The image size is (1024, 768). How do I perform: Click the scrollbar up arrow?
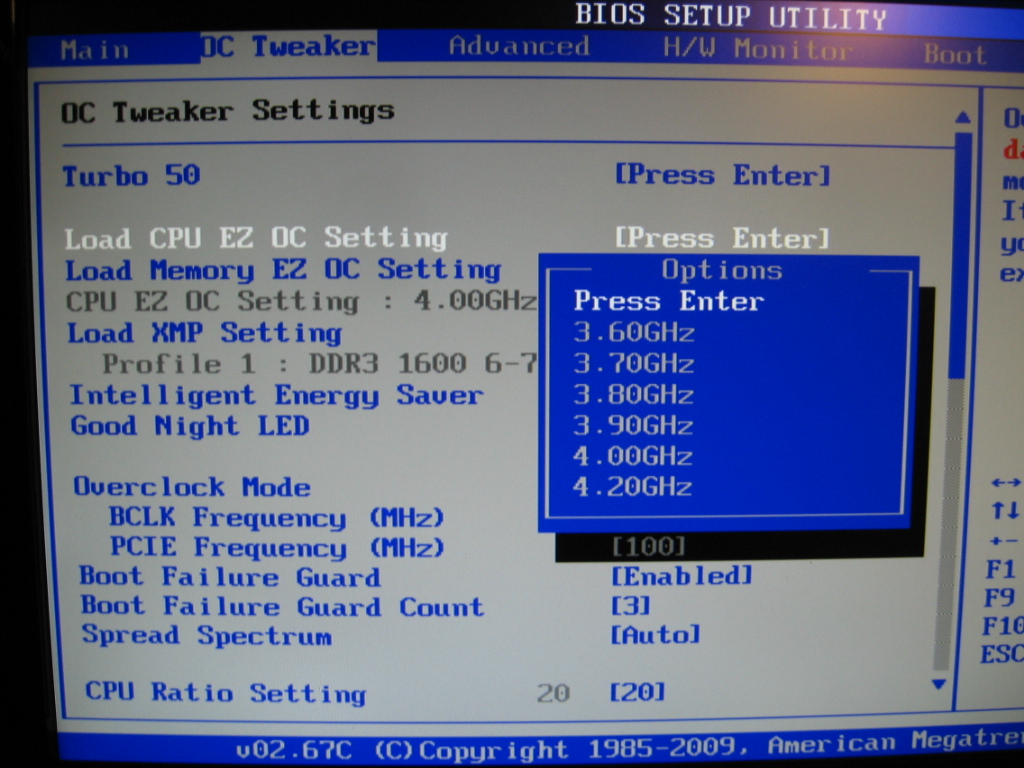click(962, 118)
